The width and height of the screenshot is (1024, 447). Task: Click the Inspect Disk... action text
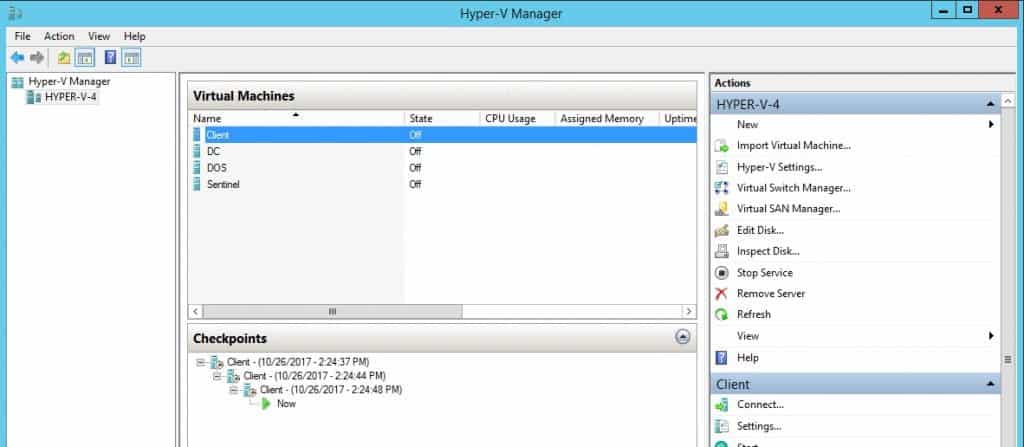[768, 251]
